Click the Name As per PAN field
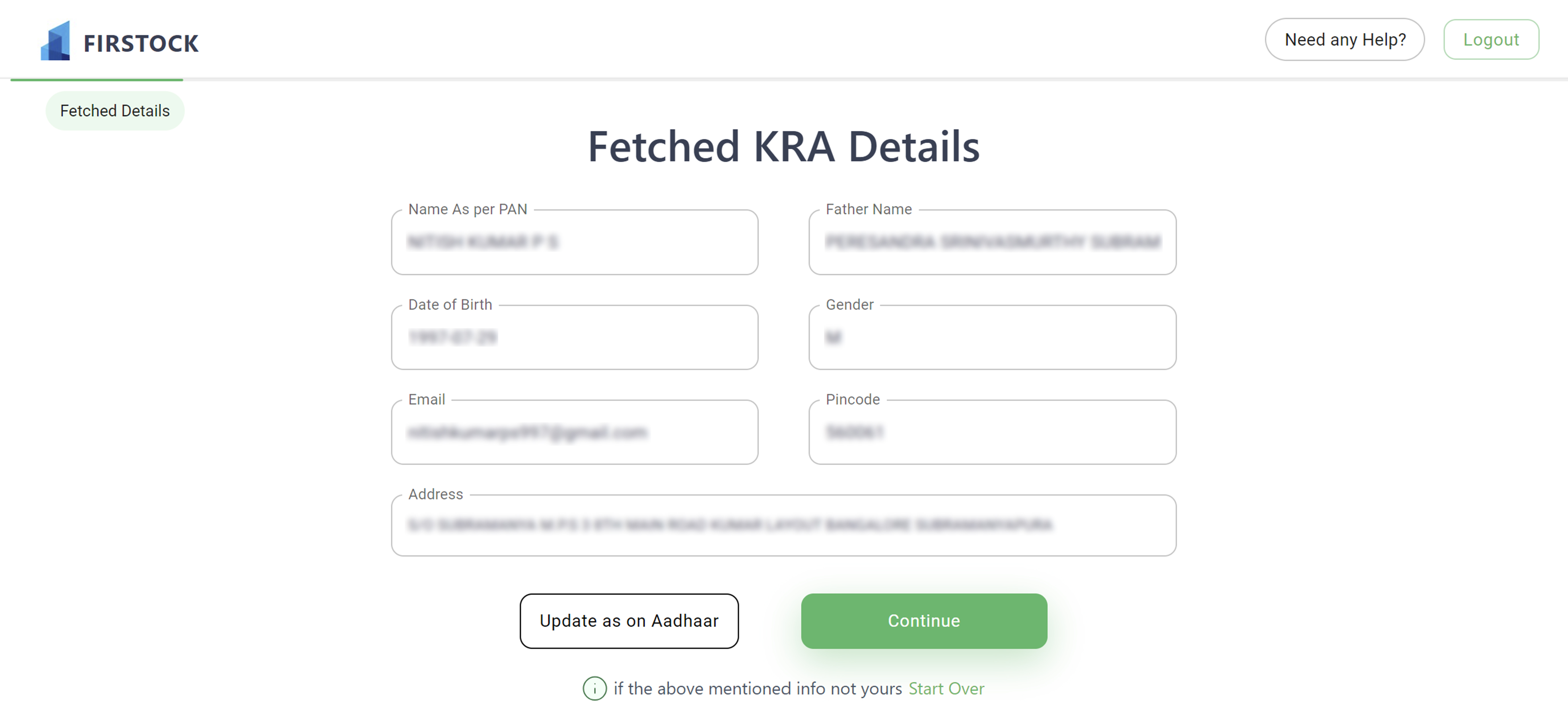 pyautogui.click(x=575, y=242)
